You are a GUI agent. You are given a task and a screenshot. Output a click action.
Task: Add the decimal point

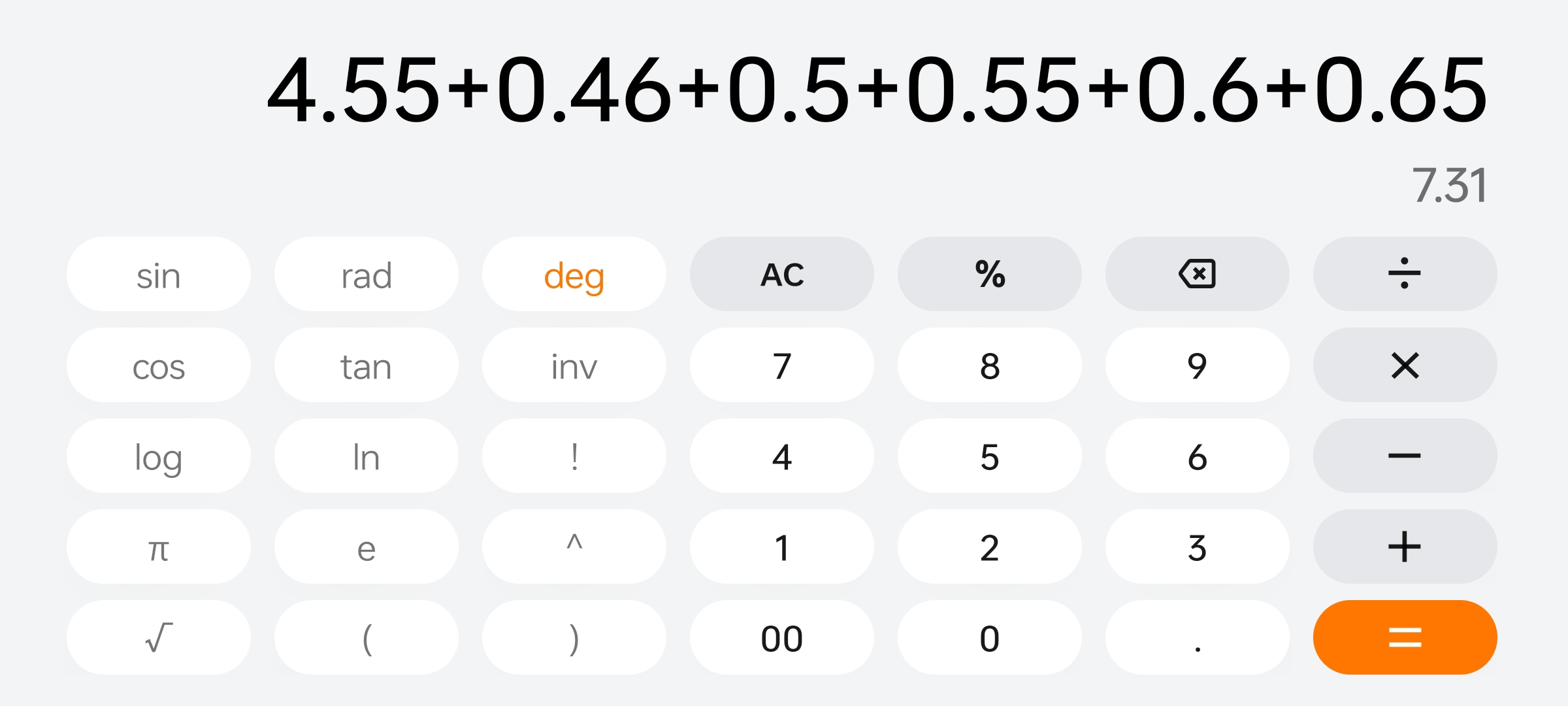[1197, 637]
